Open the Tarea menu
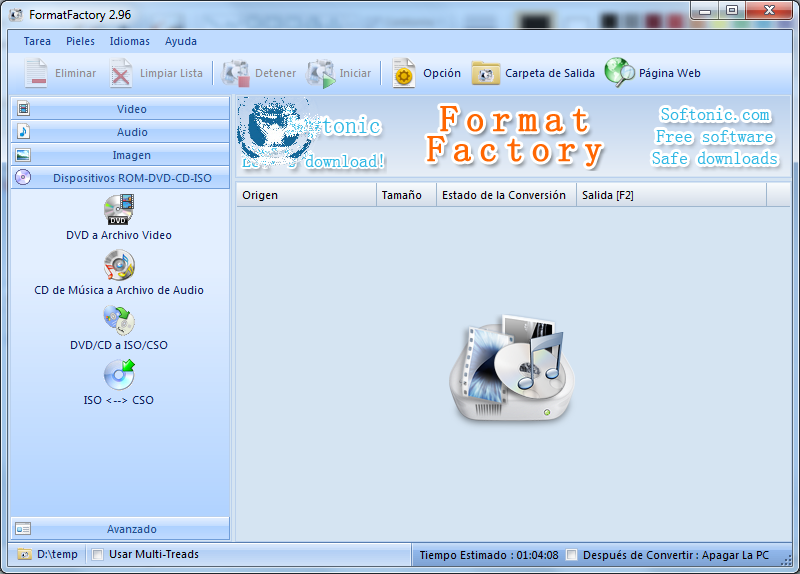 tap(37, 41)
